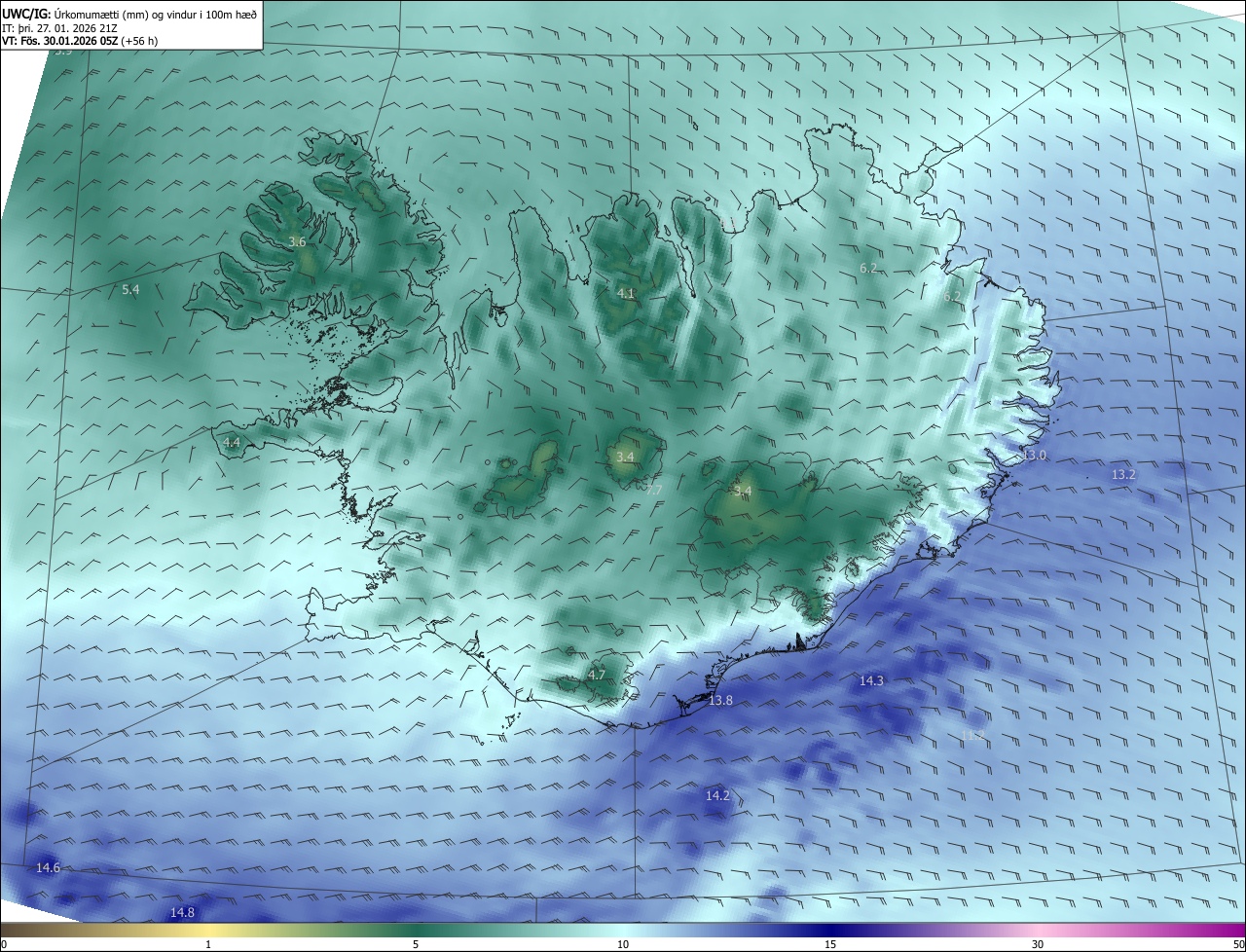Click the 14.6 value in the southwest corner
This screenshot has height=952, width=1246.
pyautogui.click(x=48, y=867)
